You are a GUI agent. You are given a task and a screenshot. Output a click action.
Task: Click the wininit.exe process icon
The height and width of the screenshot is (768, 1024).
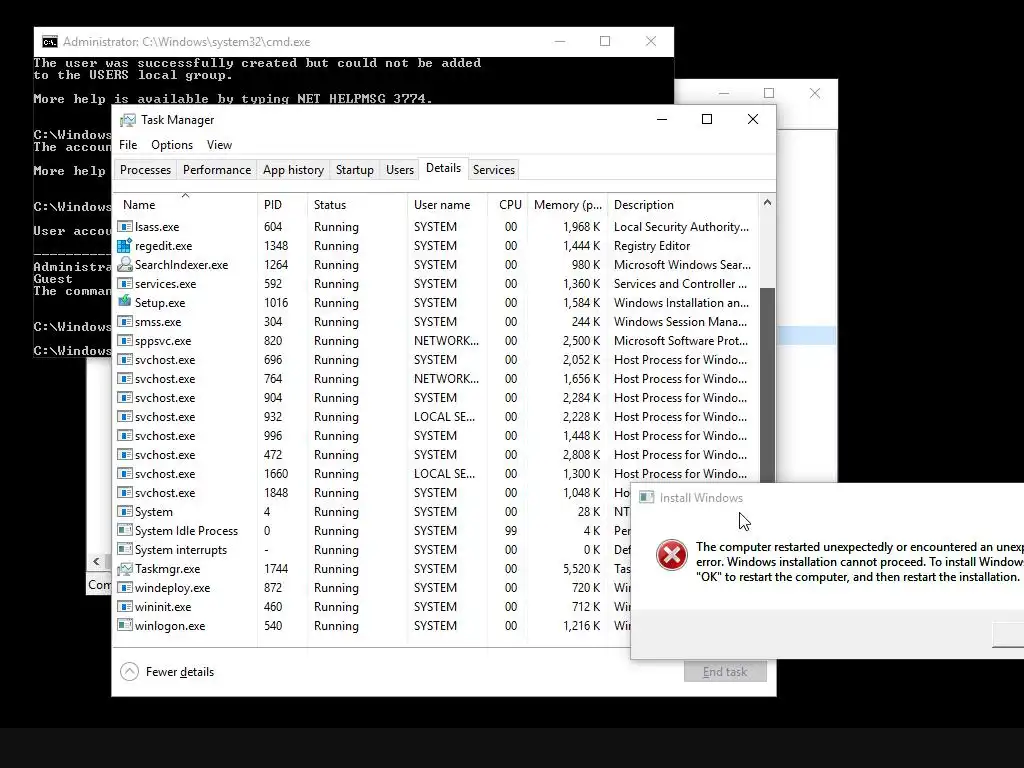pos(124,606)
